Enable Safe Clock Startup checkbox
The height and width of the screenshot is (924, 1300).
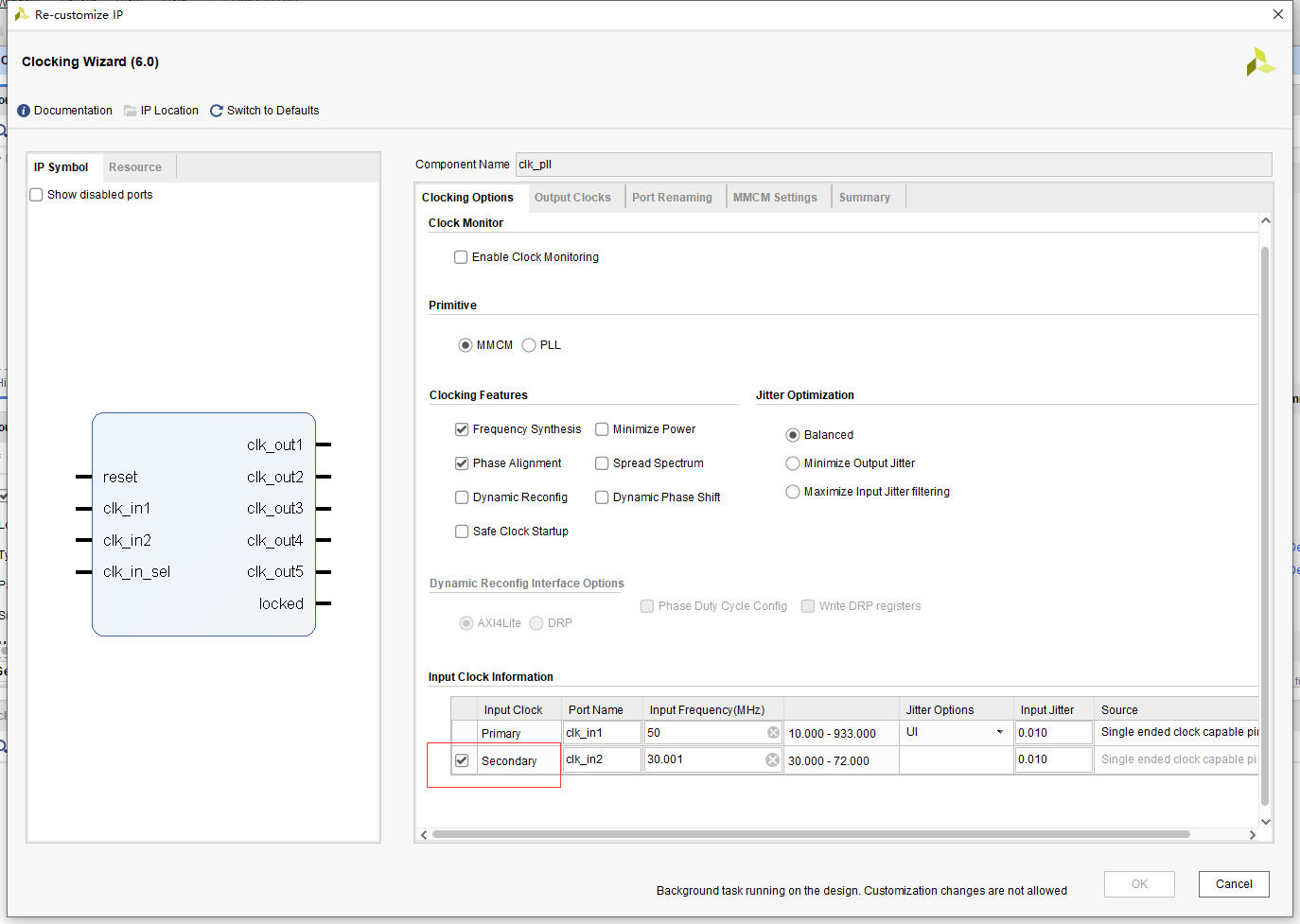(x=462, y=532)
